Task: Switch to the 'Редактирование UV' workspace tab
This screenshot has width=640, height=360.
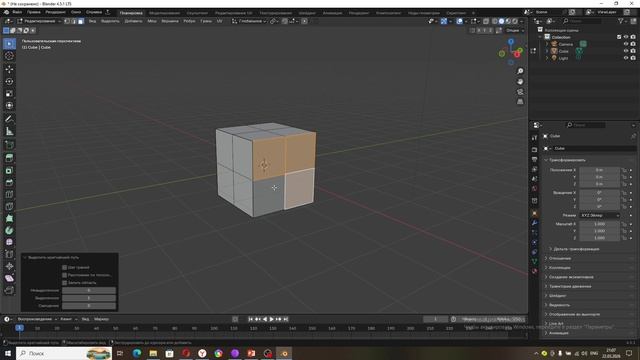Action: click(233, 13)
